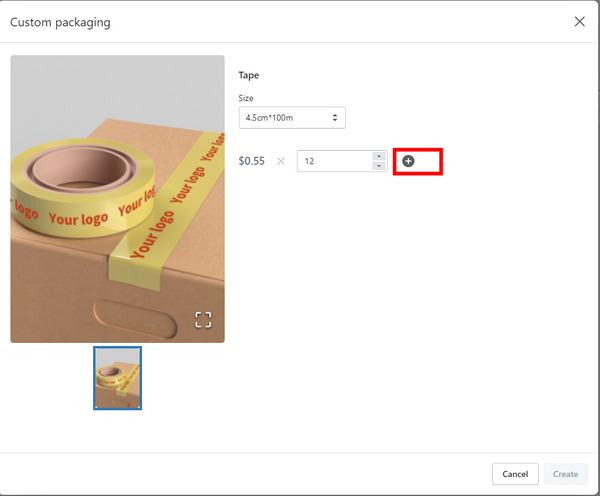Open the Size dropdown showing 4.5cm*100m
This screenshot has height=496, width=600.
(291, 118)
